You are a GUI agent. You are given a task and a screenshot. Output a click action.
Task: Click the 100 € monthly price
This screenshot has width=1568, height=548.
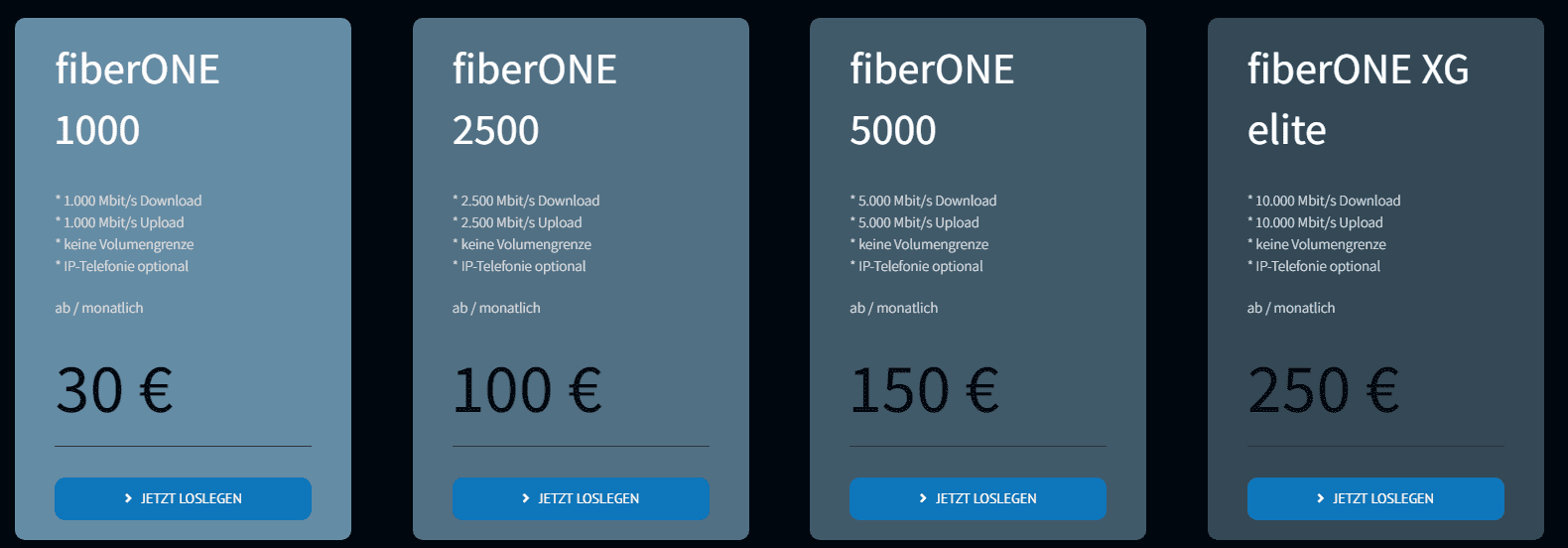pyautogui.click(x=527, y=390)
